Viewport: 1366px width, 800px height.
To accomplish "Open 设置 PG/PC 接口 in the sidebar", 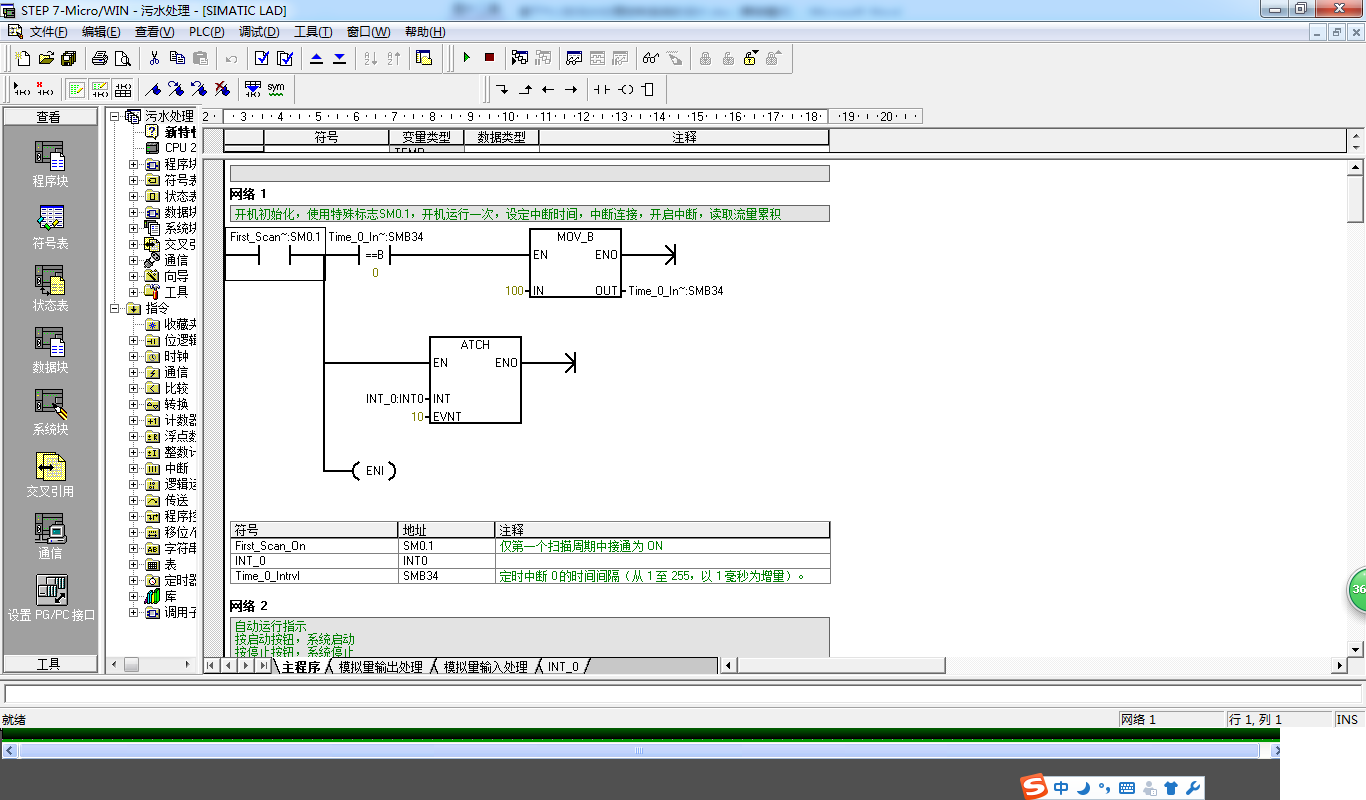I will tap(51, 599).
